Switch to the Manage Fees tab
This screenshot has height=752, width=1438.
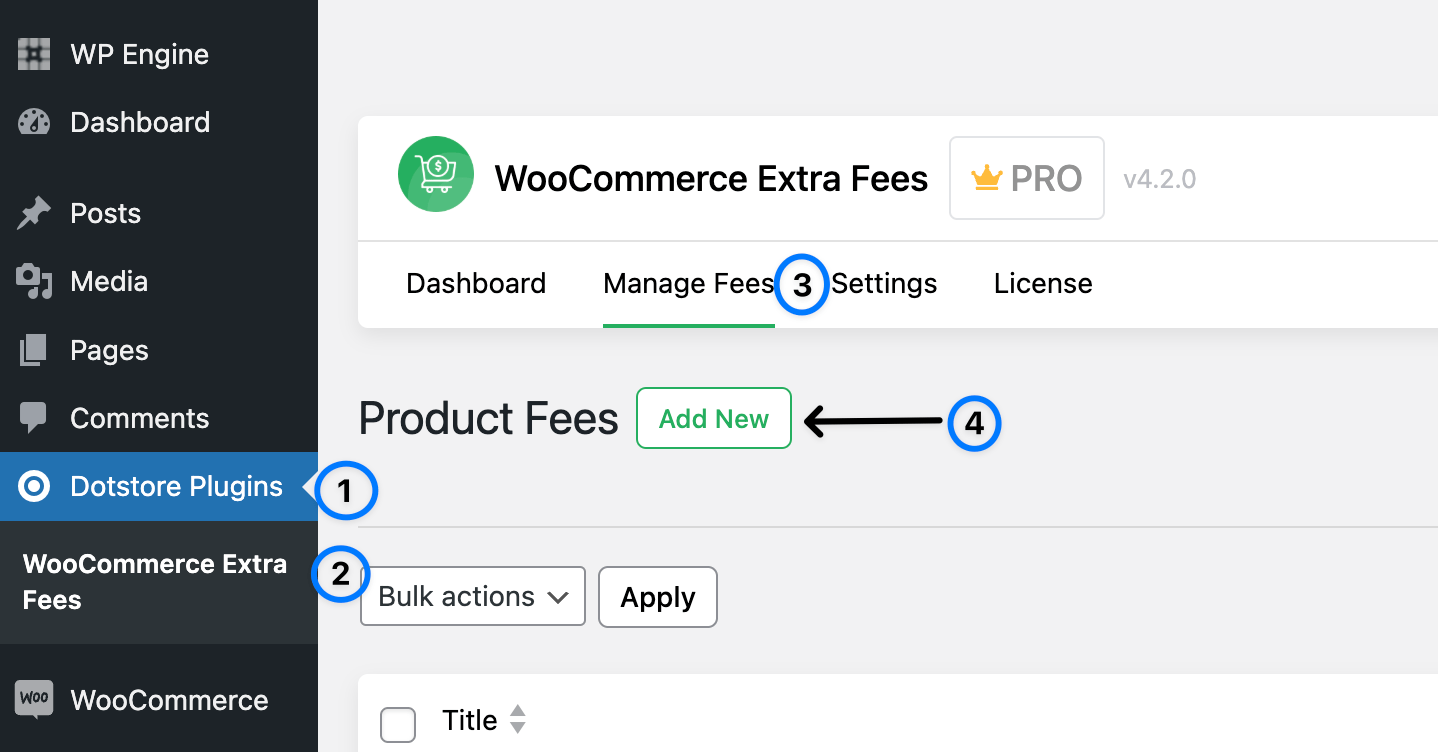[688, 284]
